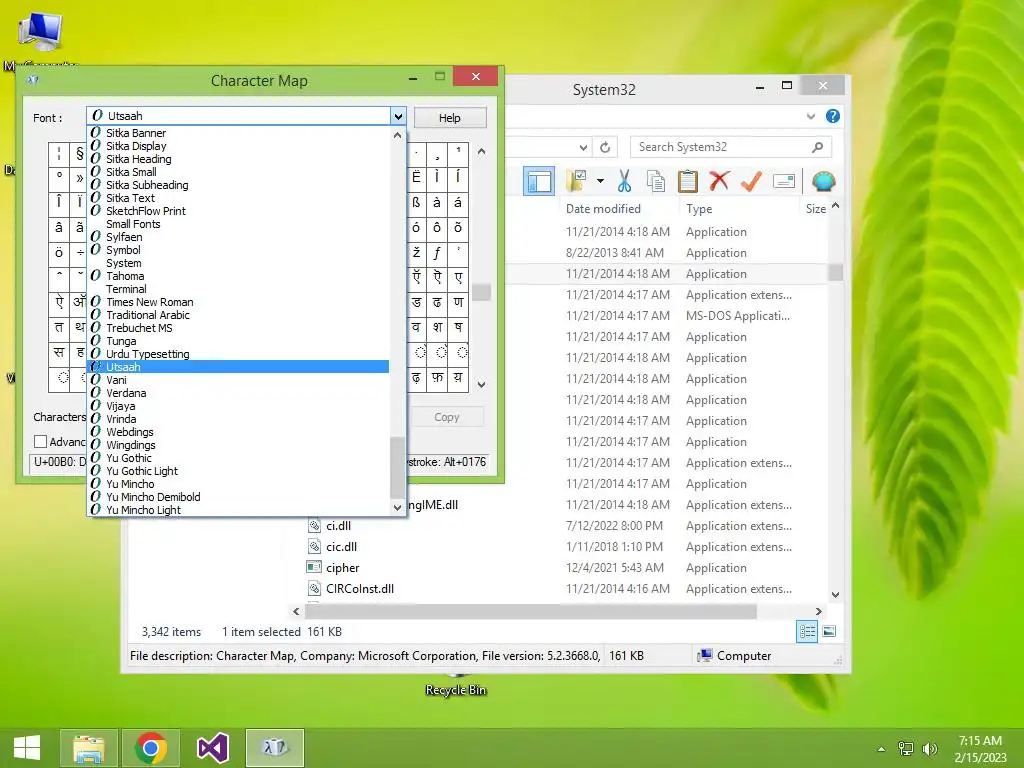Choose Yu Gothic Light font
This screenshot has width=1024, height=768.
142,471
